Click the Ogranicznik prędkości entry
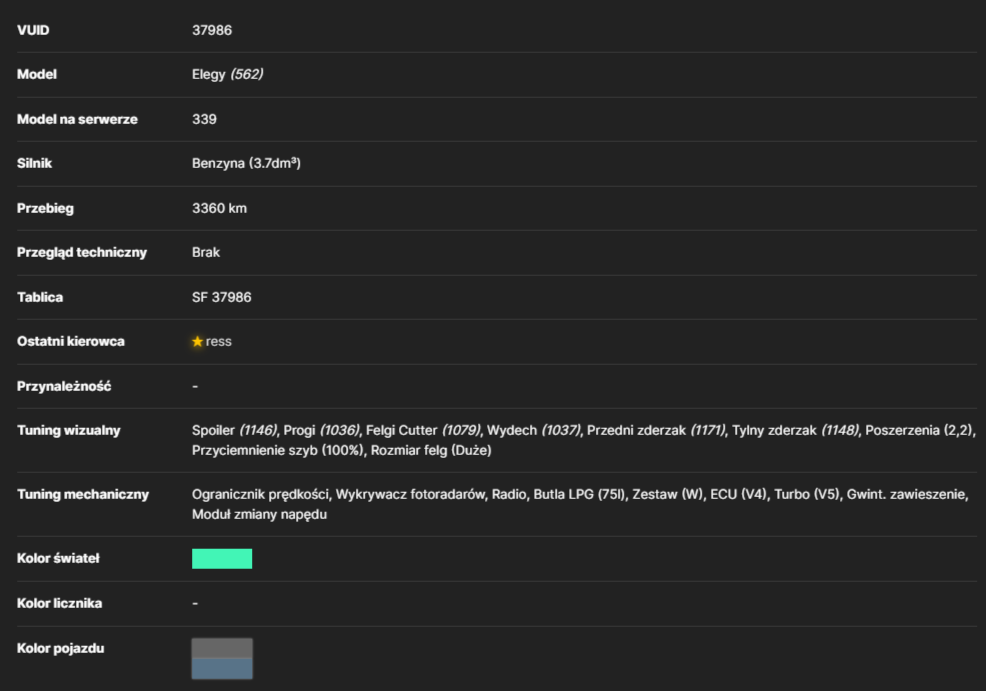The width and height of the screenshot is (986, 691). coord(260,494)
